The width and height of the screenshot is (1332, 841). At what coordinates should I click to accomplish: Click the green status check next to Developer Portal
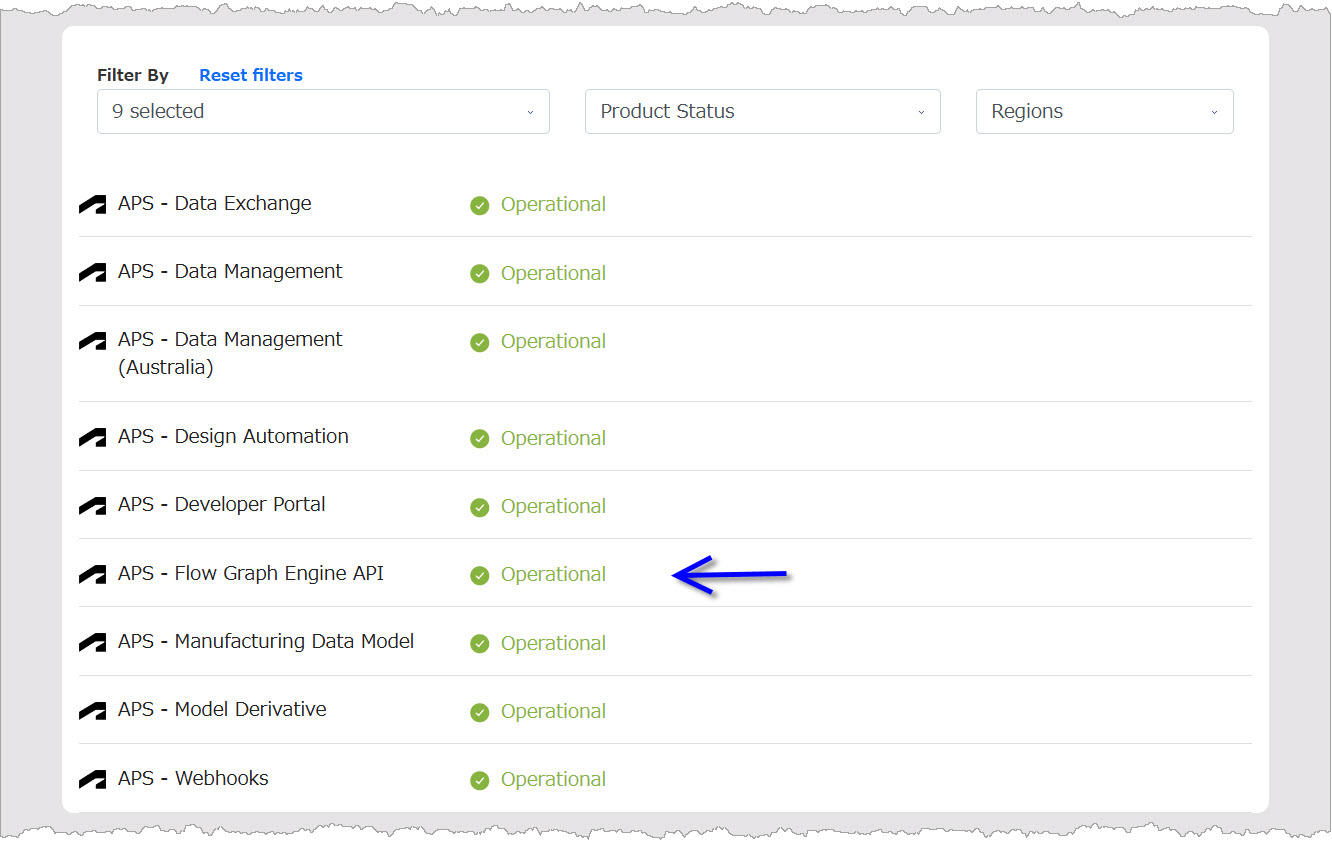click(x=480, y=506)
